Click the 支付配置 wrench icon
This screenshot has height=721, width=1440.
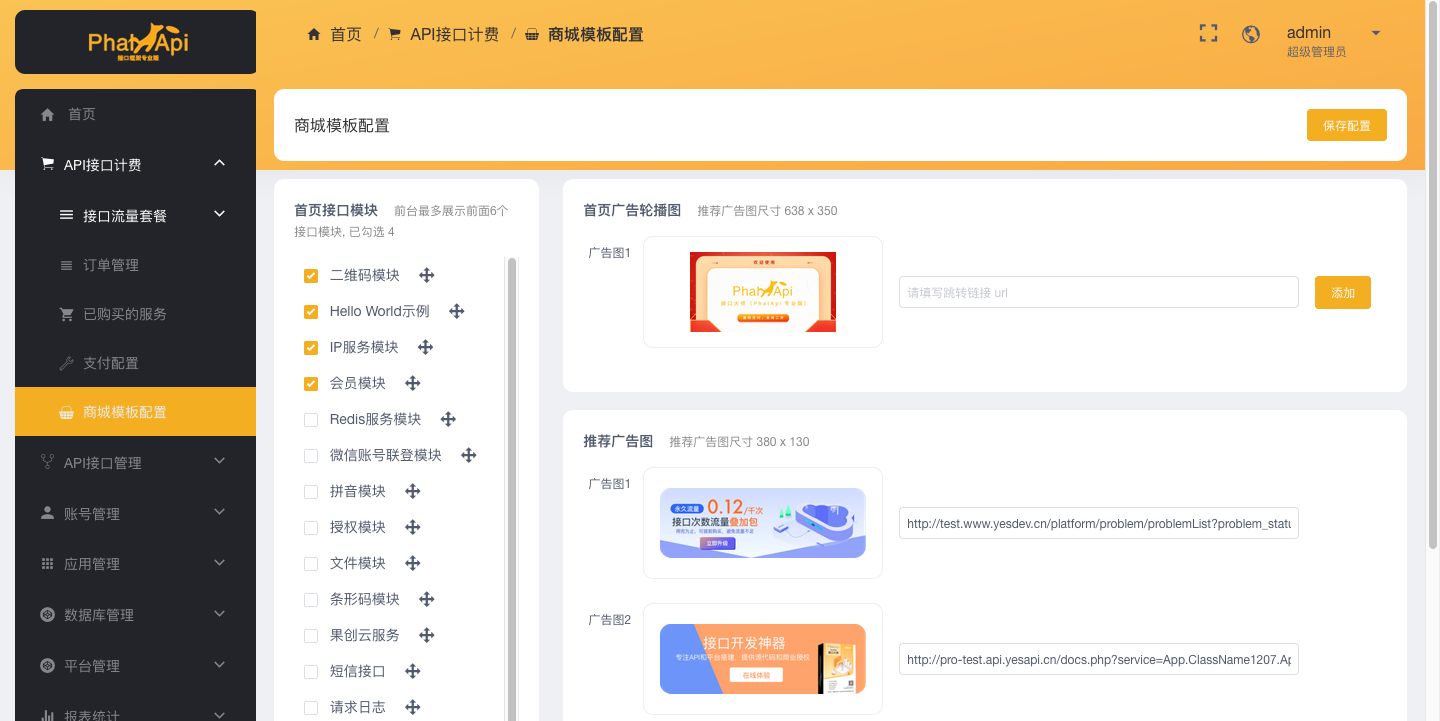(67, 363)
